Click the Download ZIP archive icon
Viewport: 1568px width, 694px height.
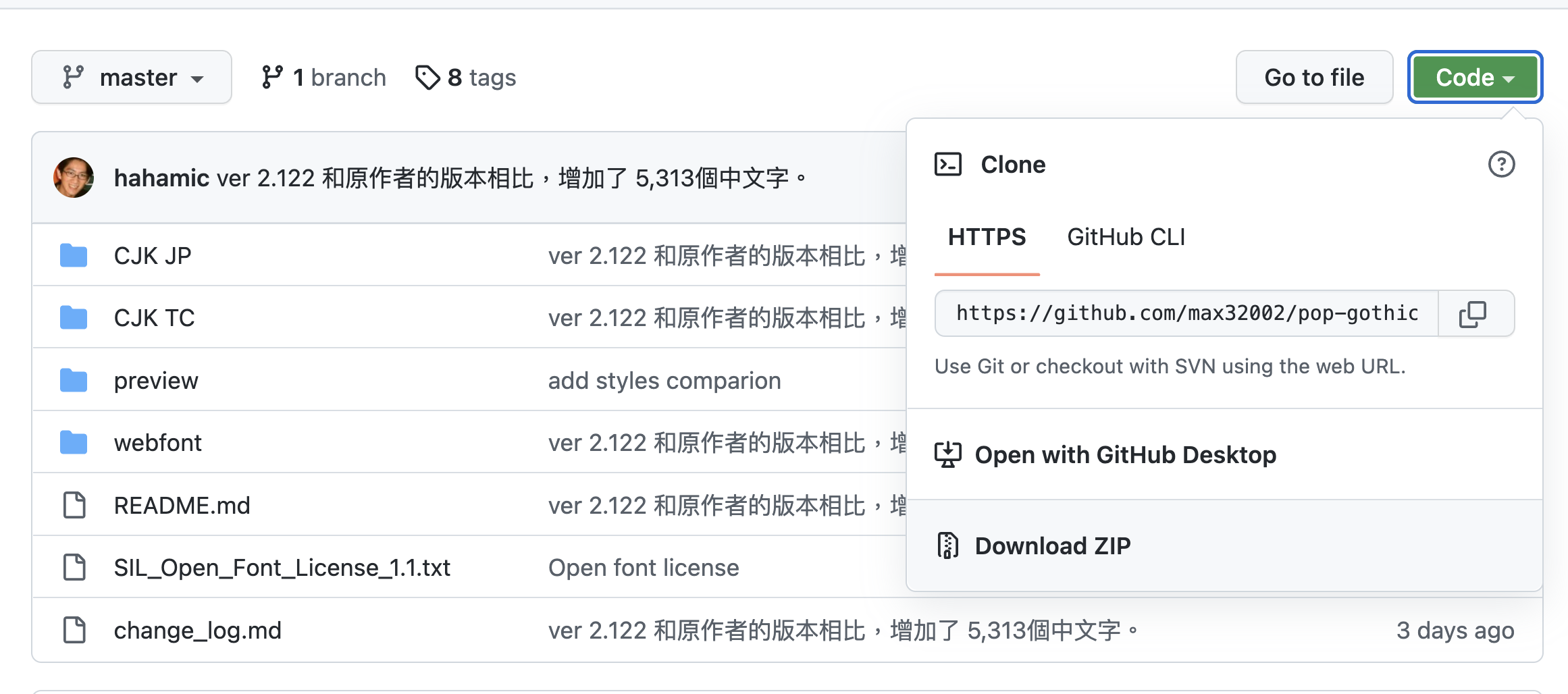[x=947, y=545]
